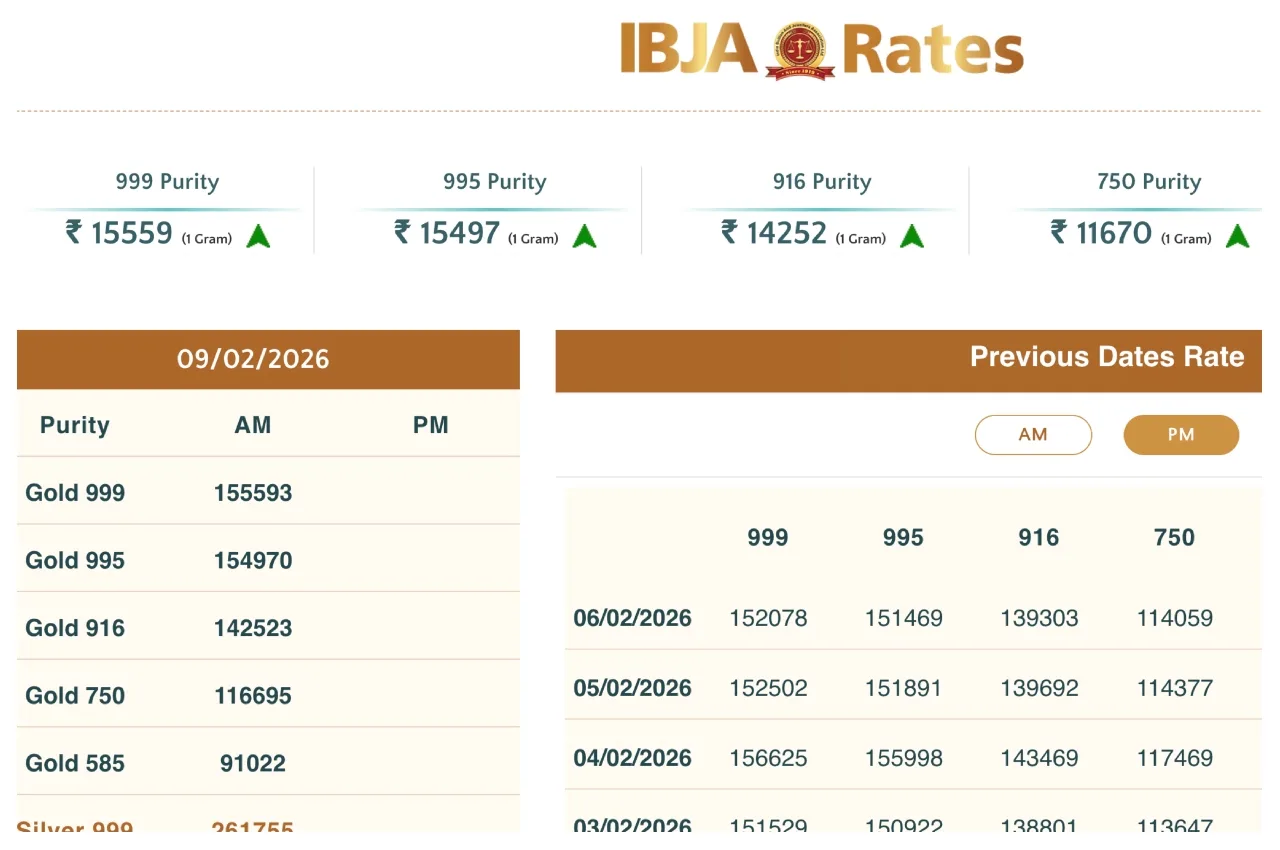Select the PM rates toggle
1280x850 pixels.
(1181, 434)
